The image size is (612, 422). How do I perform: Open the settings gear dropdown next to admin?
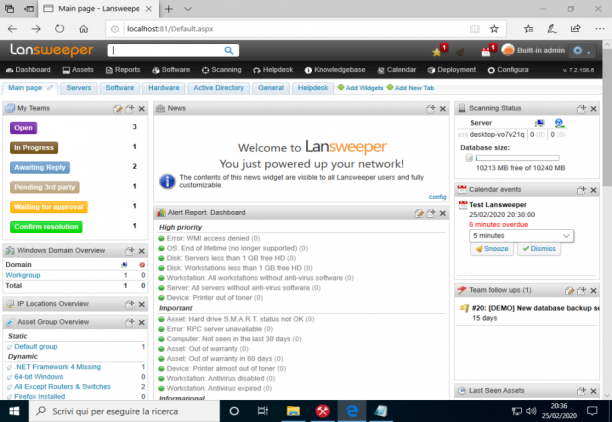click(582, 51)
